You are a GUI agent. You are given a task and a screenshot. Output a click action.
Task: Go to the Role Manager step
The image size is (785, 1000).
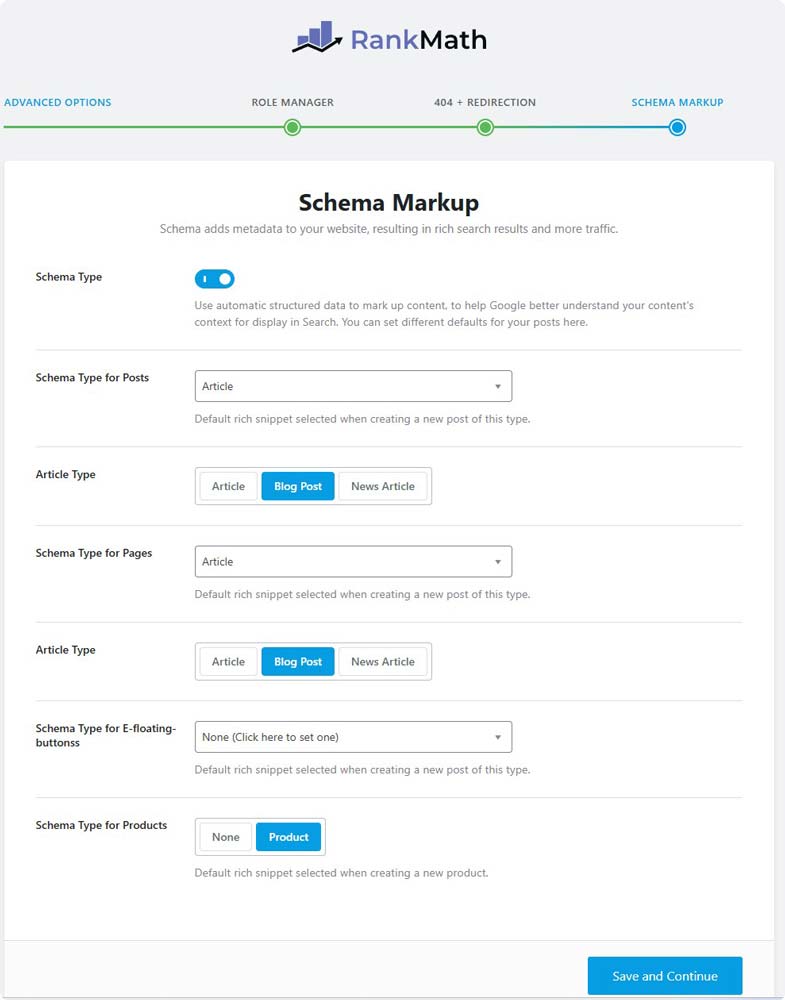(x=292, y=102)
